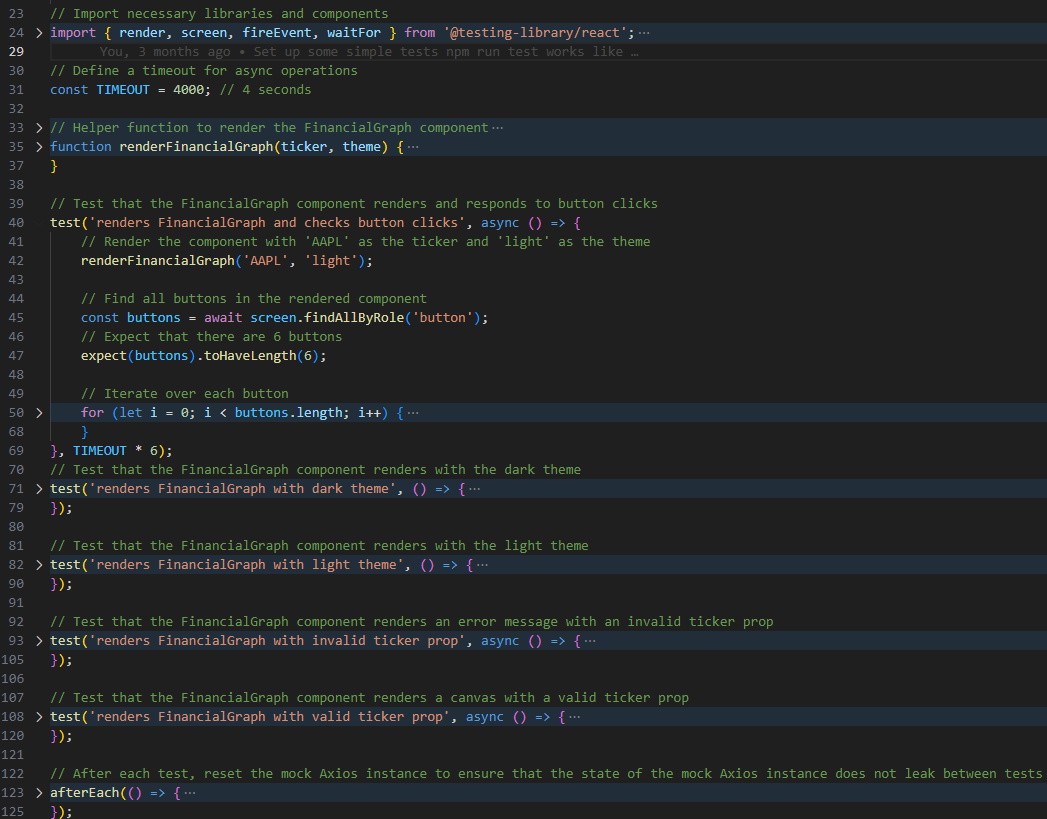Click the 'ticker' parameter of renderFinancialGraph definition
This screenshot has width=1047, height=819.
click(x=304, y=147)
